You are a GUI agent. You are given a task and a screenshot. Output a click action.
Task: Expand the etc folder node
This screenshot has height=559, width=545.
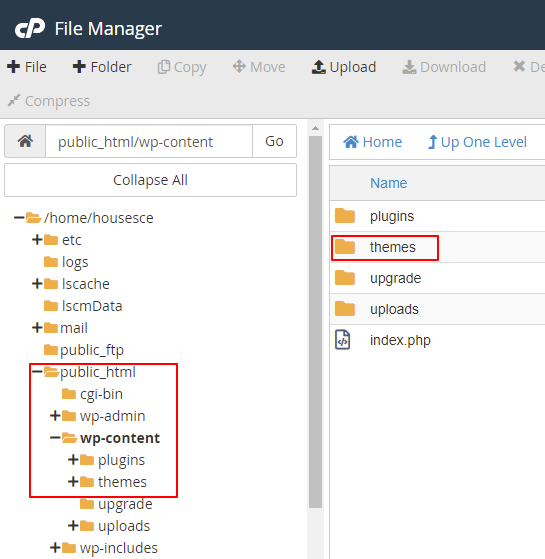[x=37, y=240]
